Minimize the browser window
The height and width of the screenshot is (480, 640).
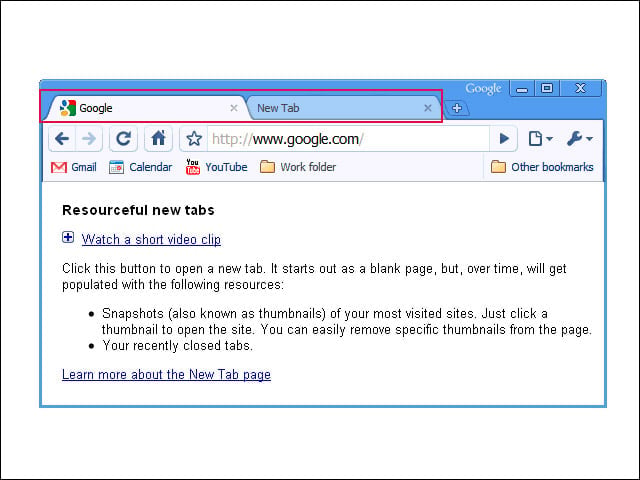(x=522, y=89)
